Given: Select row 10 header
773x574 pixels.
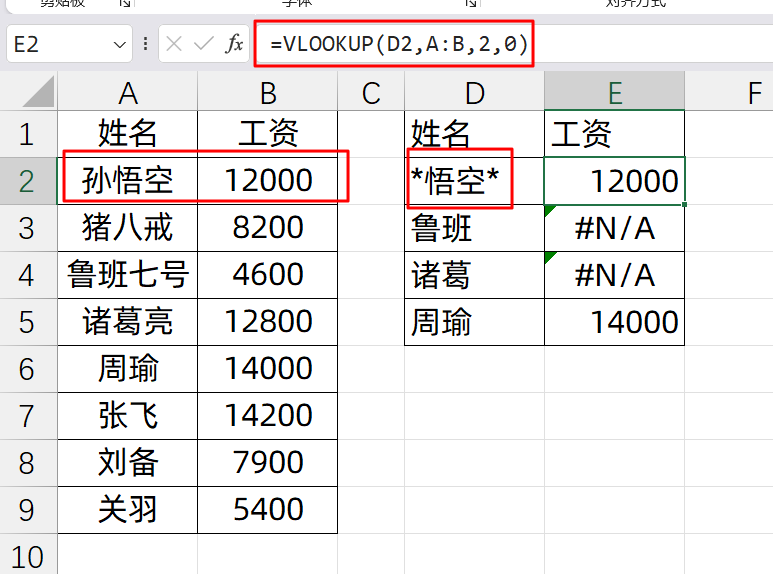Looking at the screenshot, I should [28, 554].
